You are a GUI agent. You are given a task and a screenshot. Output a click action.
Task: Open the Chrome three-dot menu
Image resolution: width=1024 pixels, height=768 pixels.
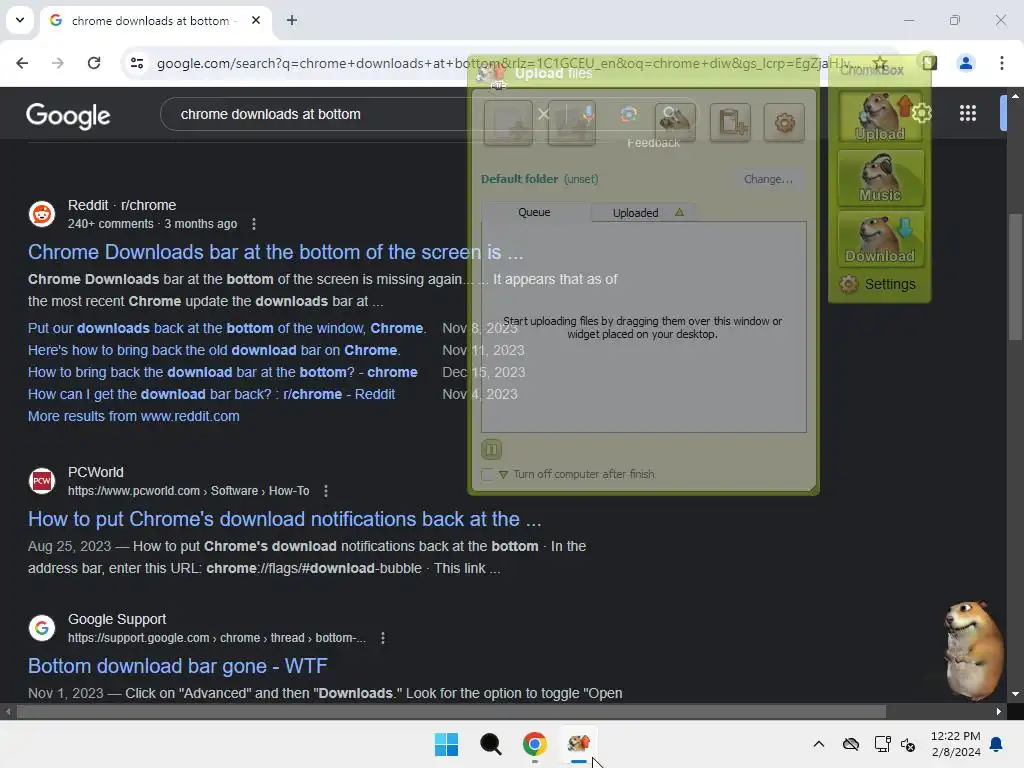pyautogui.click(x=1001, y=63)
